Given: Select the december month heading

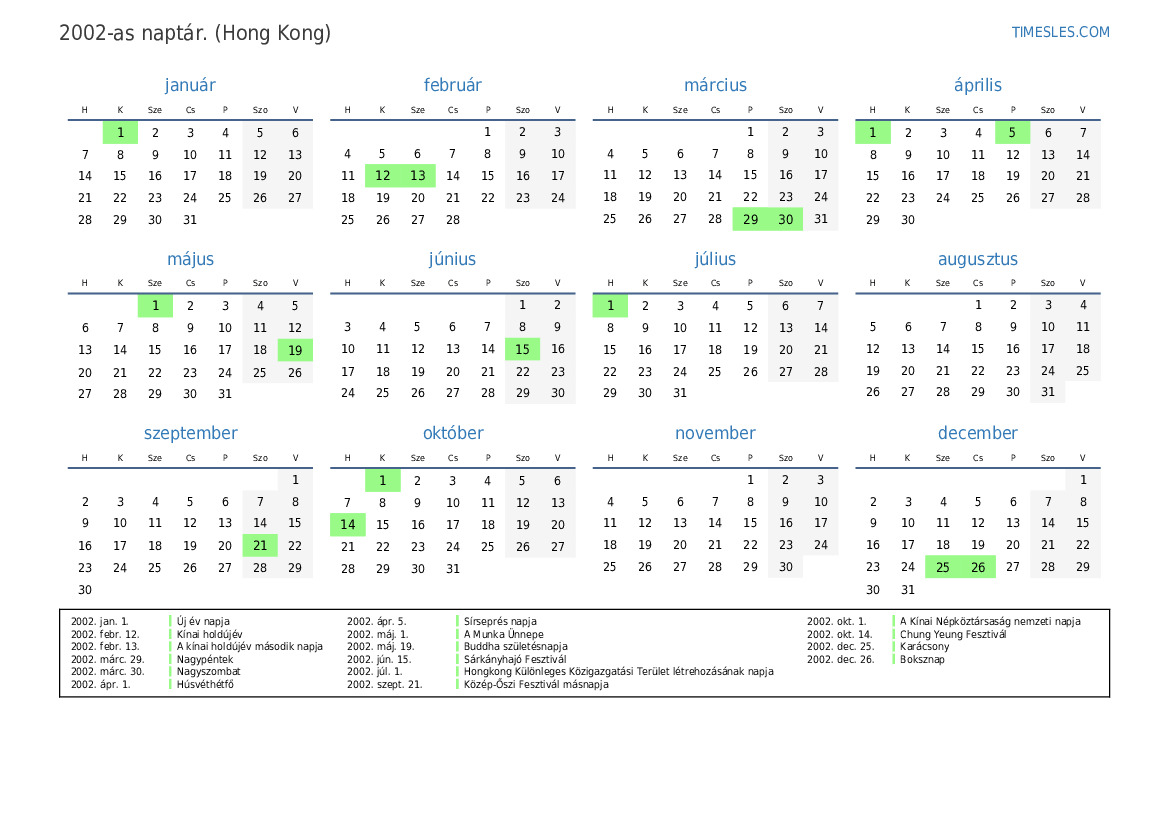Looking at the screenshot, I should click(977, 433).
